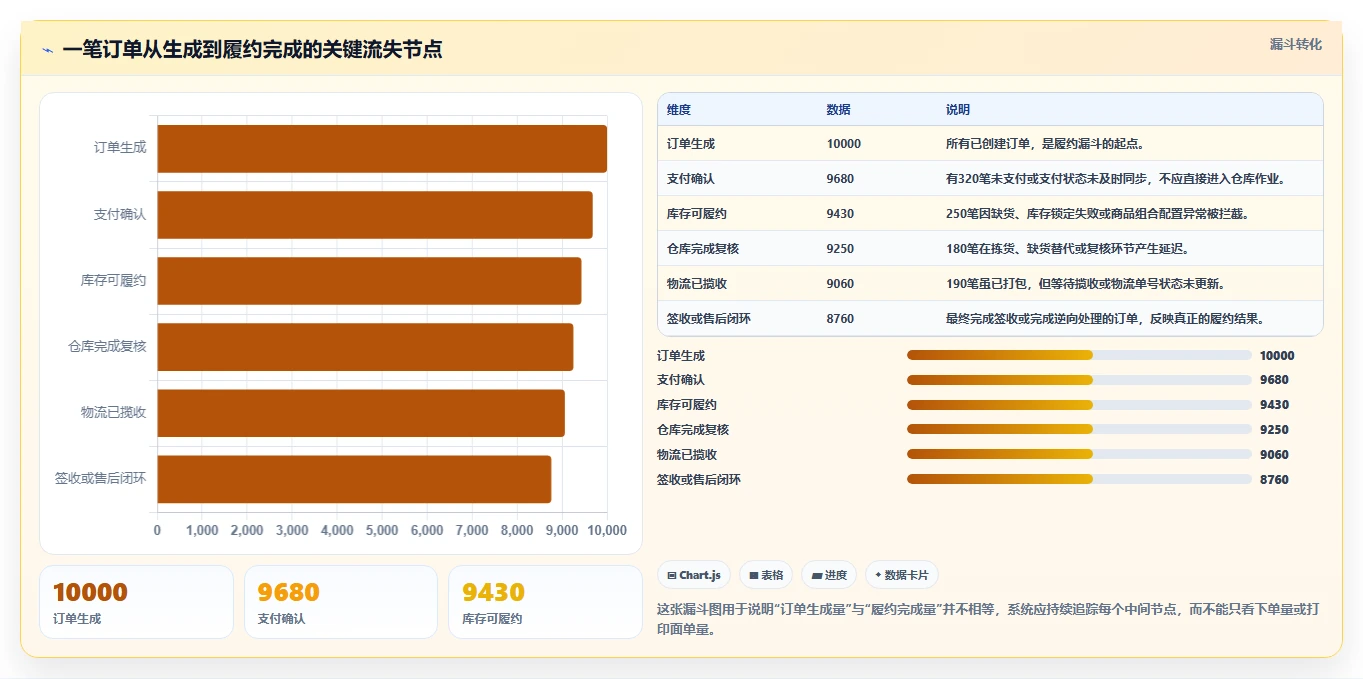1363x679 pixels.
Task: Click the 签收或售后闭环 y-axis label in the chart
Action: click(101, 478)
